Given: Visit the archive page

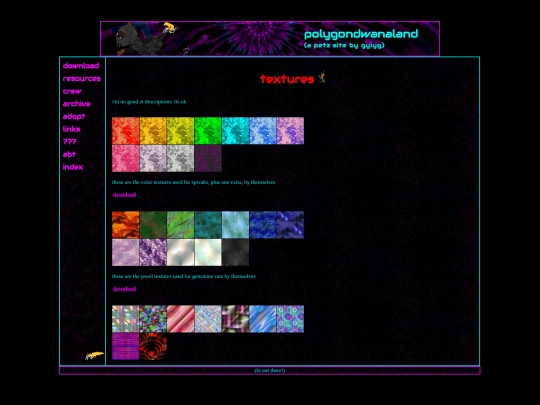Looking at the screenshot, I should [x=76, y=104].
